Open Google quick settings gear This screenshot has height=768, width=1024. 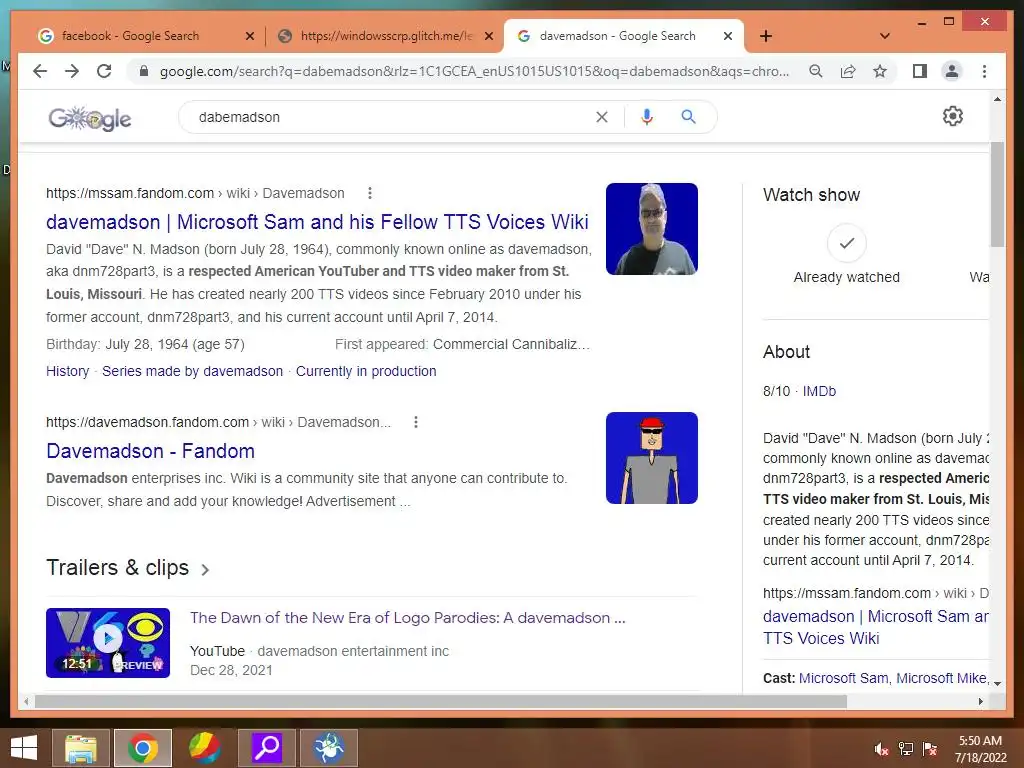click(x=953, y=116)
